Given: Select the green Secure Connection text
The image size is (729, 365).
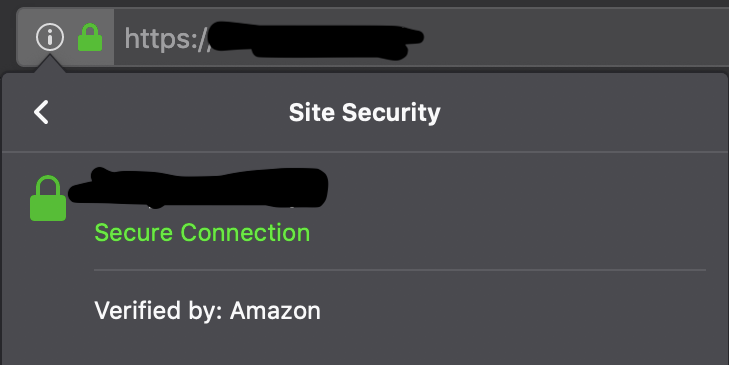Looking at the screenshot, I should click(x=202, y=232).
